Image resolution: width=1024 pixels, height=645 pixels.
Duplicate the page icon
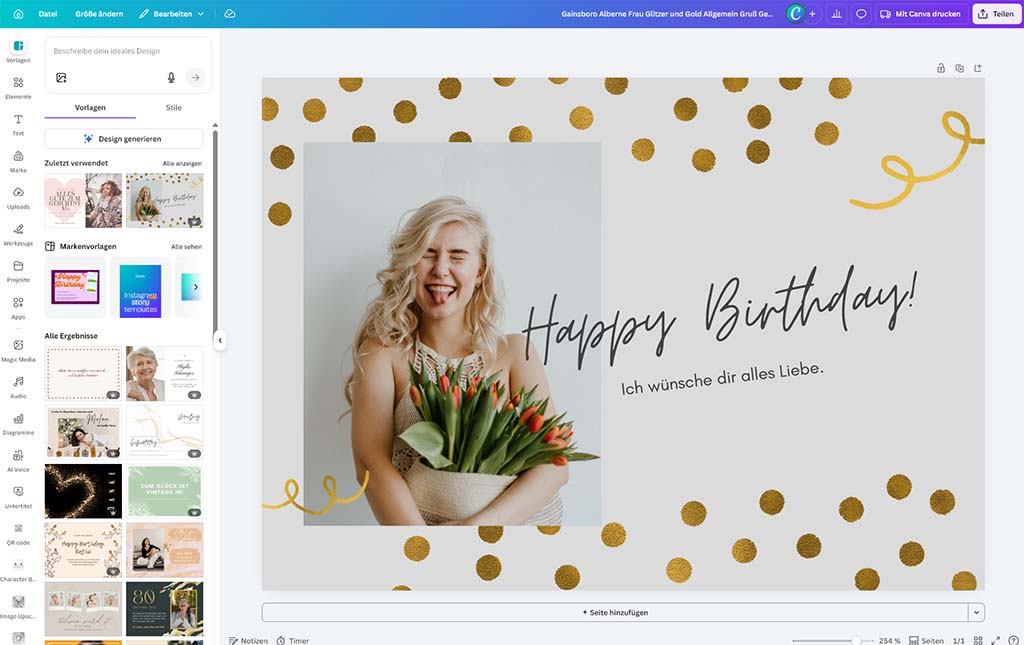[x=959, y=68]
